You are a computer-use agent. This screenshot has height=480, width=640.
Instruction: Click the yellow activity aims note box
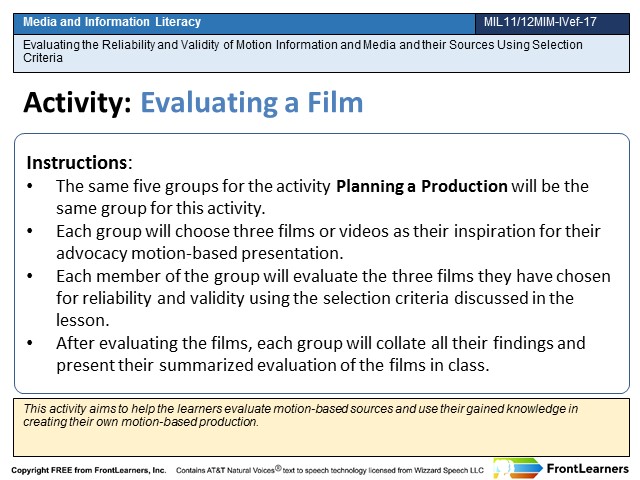321,427
